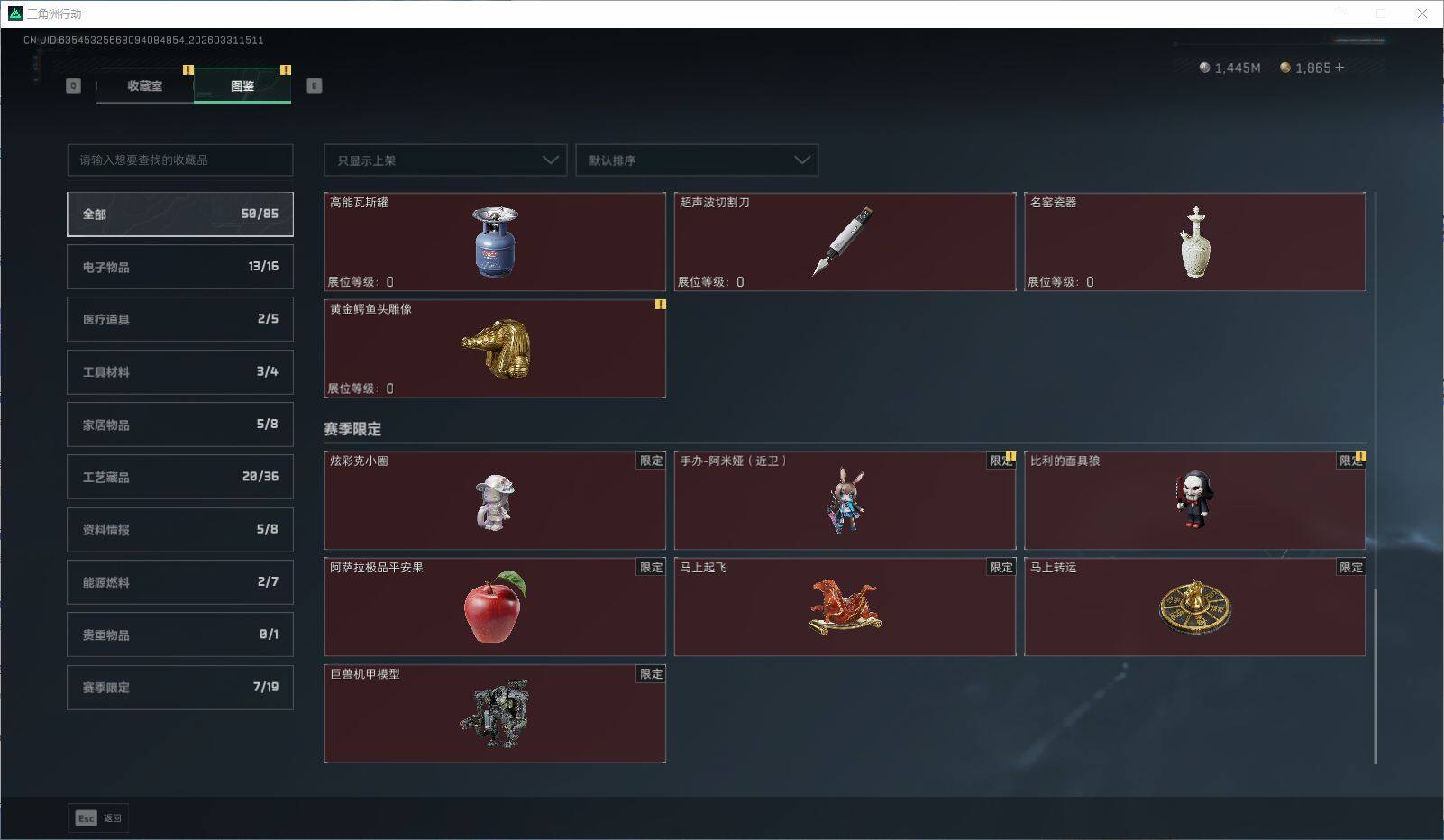The width and height of the screenshot is (1444, 840).
Task: Open the 名窑瓷器 porcelain vase item
Action: [1194, 242]
